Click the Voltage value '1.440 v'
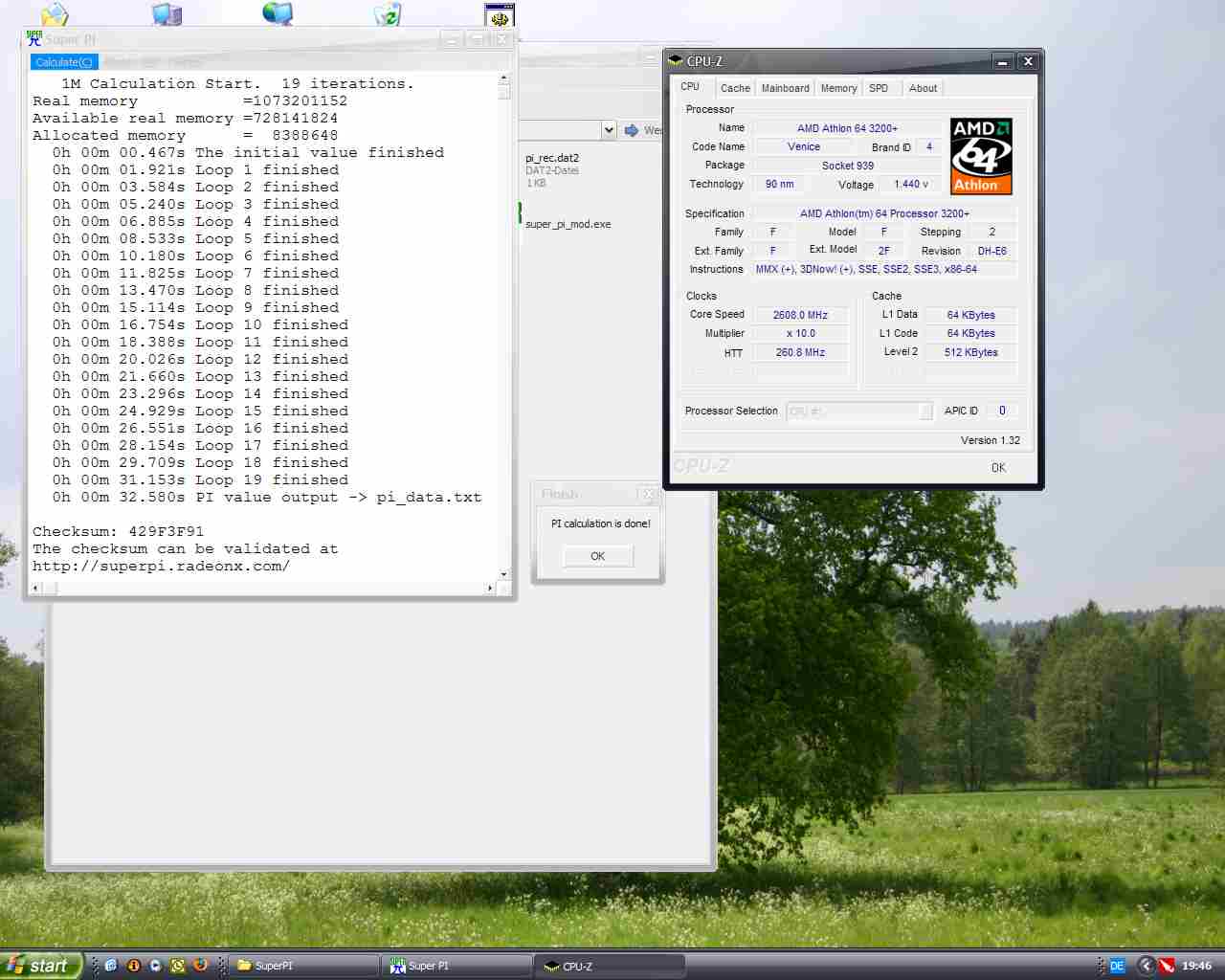The image size is (1225, 980). pos(911,185)
